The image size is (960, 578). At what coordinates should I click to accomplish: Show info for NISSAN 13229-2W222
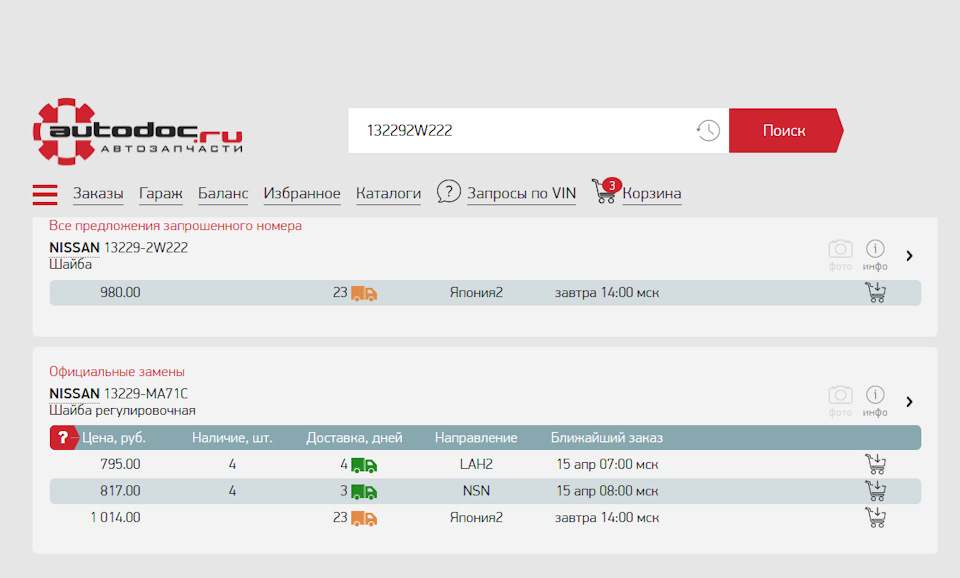click(x=875, y=255)
